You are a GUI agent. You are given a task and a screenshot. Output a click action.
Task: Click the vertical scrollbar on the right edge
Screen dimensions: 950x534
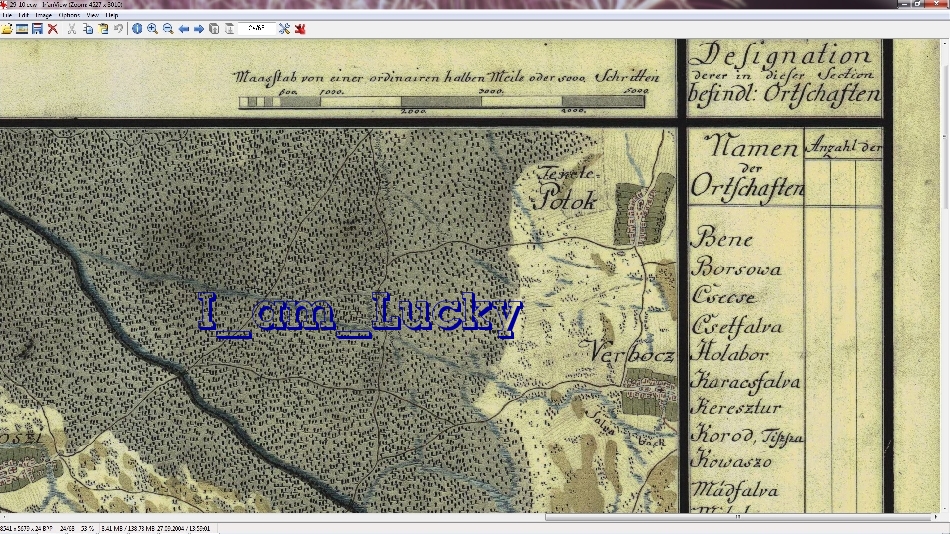click(945, 276)
